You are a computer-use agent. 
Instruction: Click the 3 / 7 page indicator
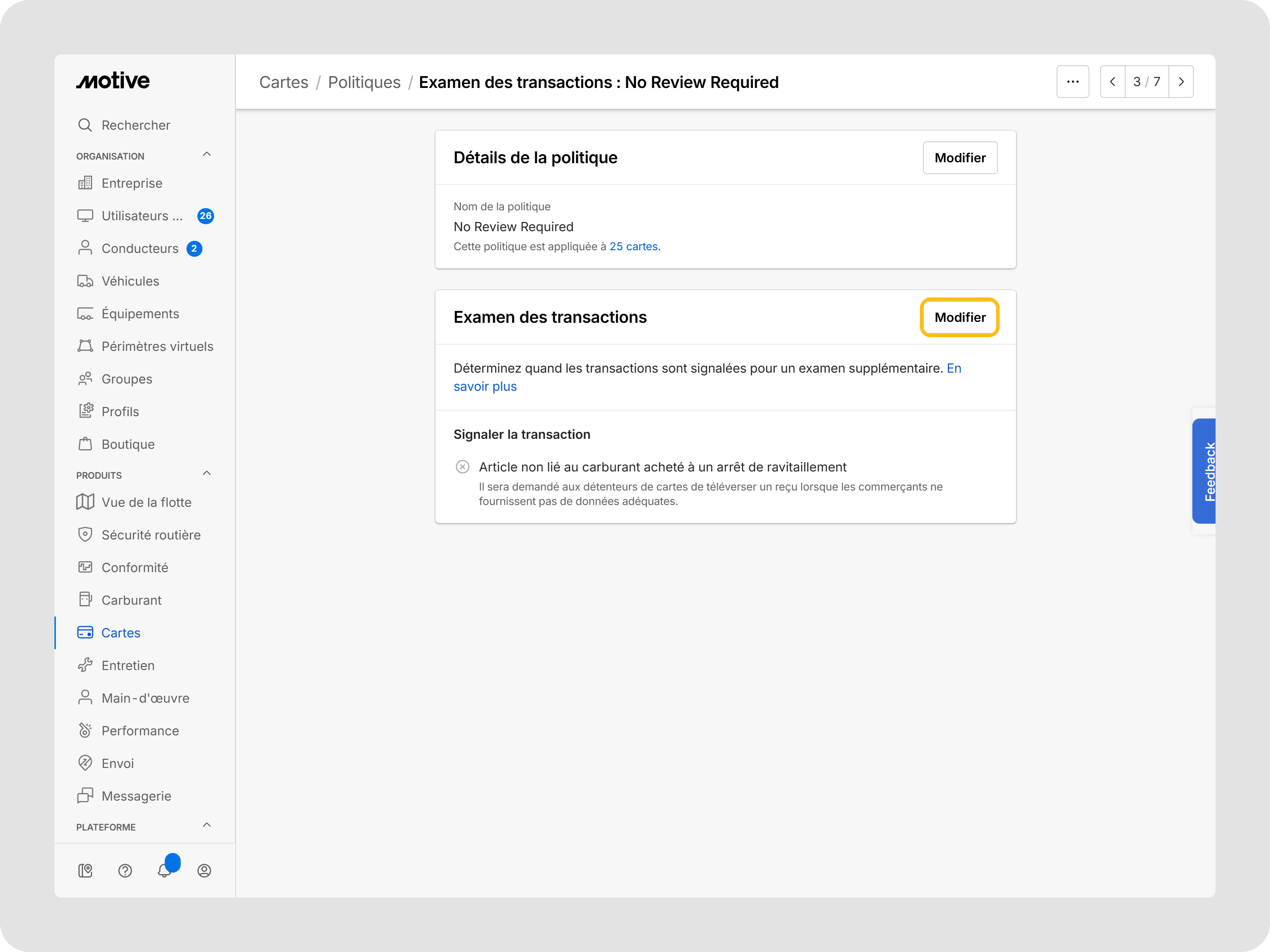1147,82
